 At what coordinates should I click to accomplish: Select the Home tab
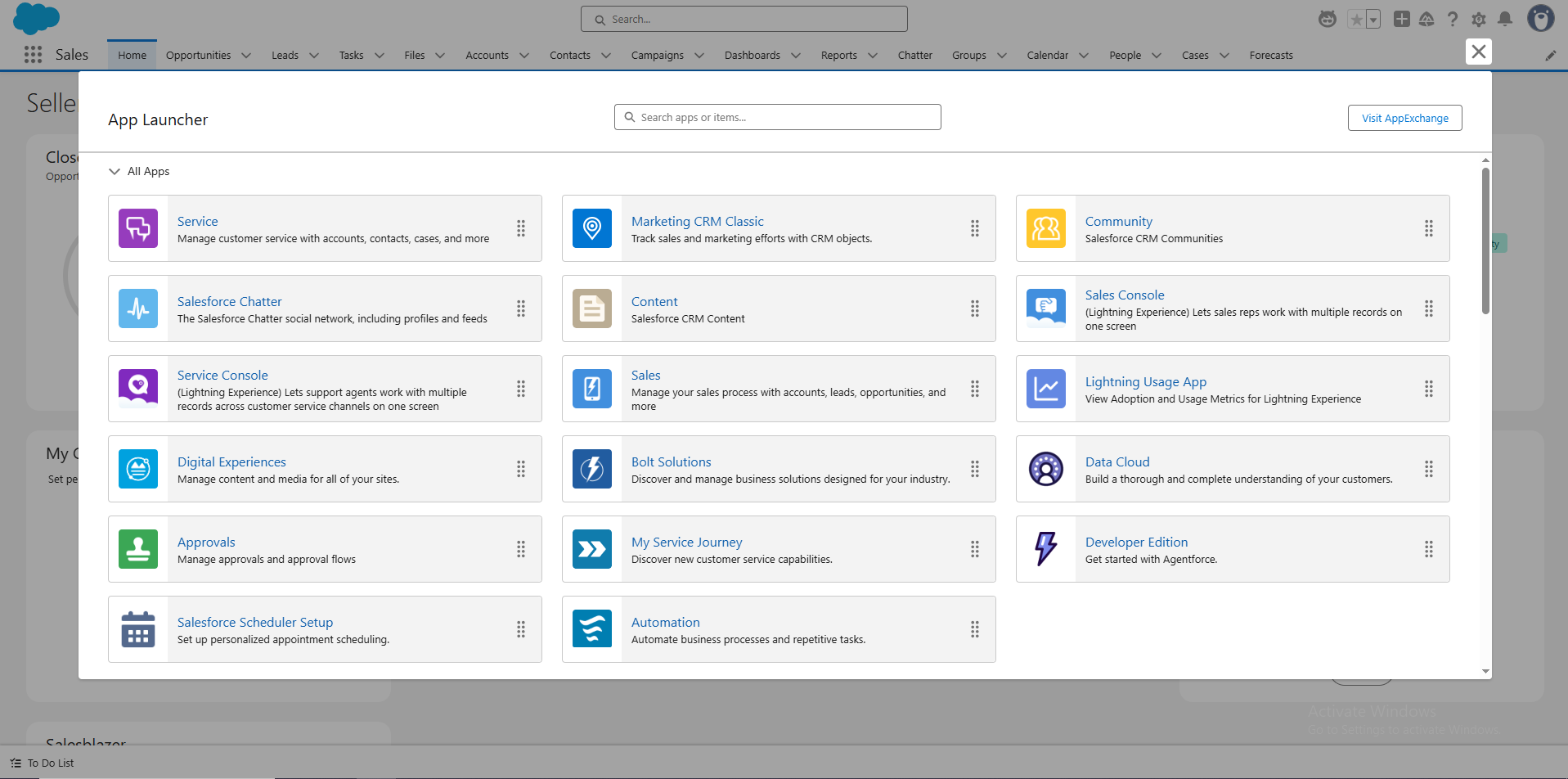coord(132,55)
